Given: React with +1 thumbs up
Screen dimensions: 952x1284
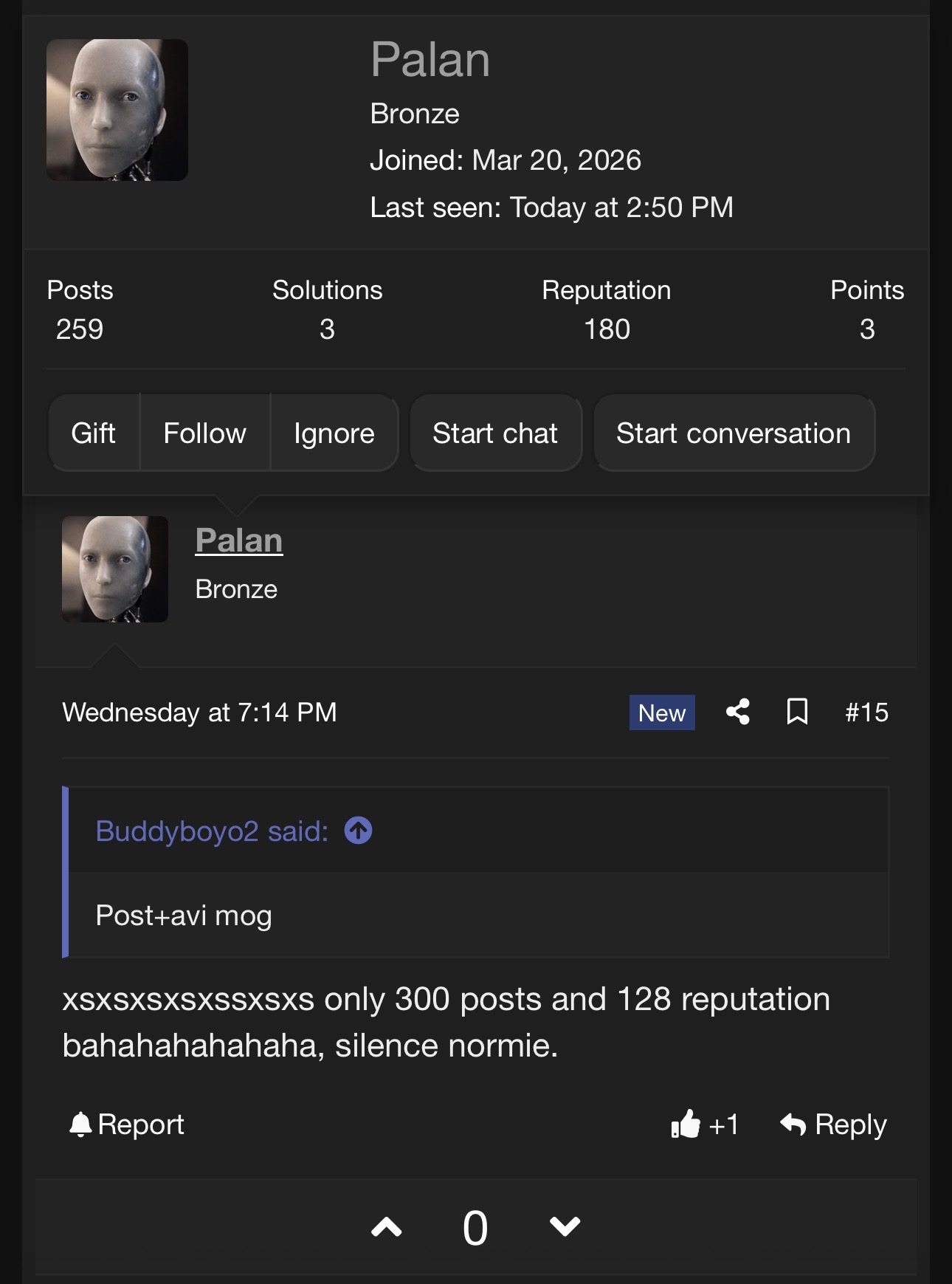Looking at the screenshot, I should [x=703, y=1125].
